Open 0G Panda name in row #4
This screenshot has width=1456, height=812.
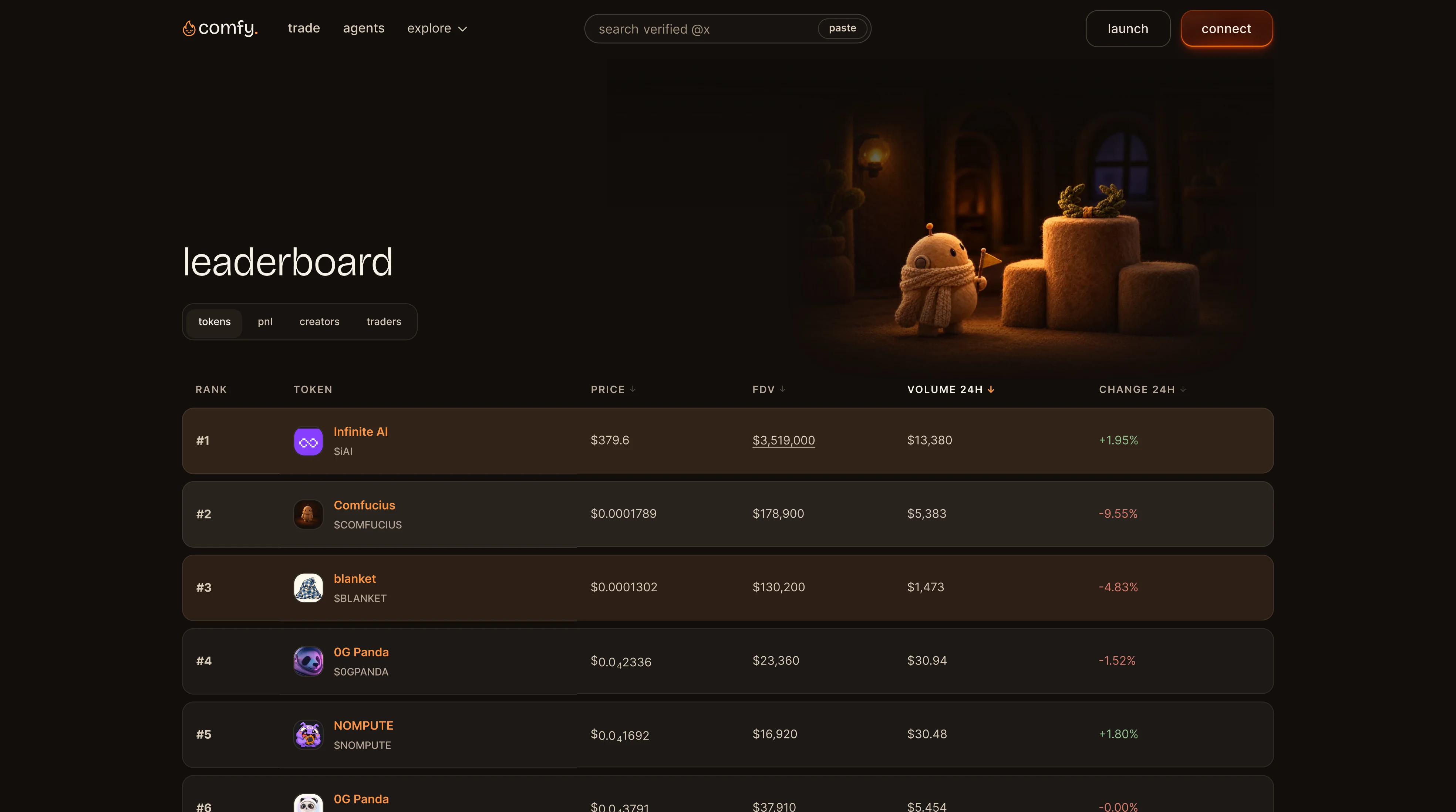pyautogui.click(x=361, y=652)
